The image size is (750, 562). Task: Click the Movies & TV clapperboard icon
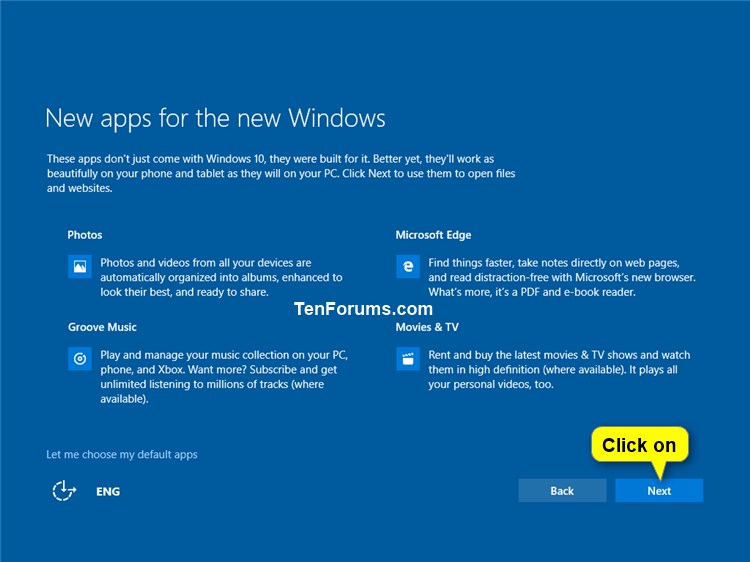[x=408, y=359]
